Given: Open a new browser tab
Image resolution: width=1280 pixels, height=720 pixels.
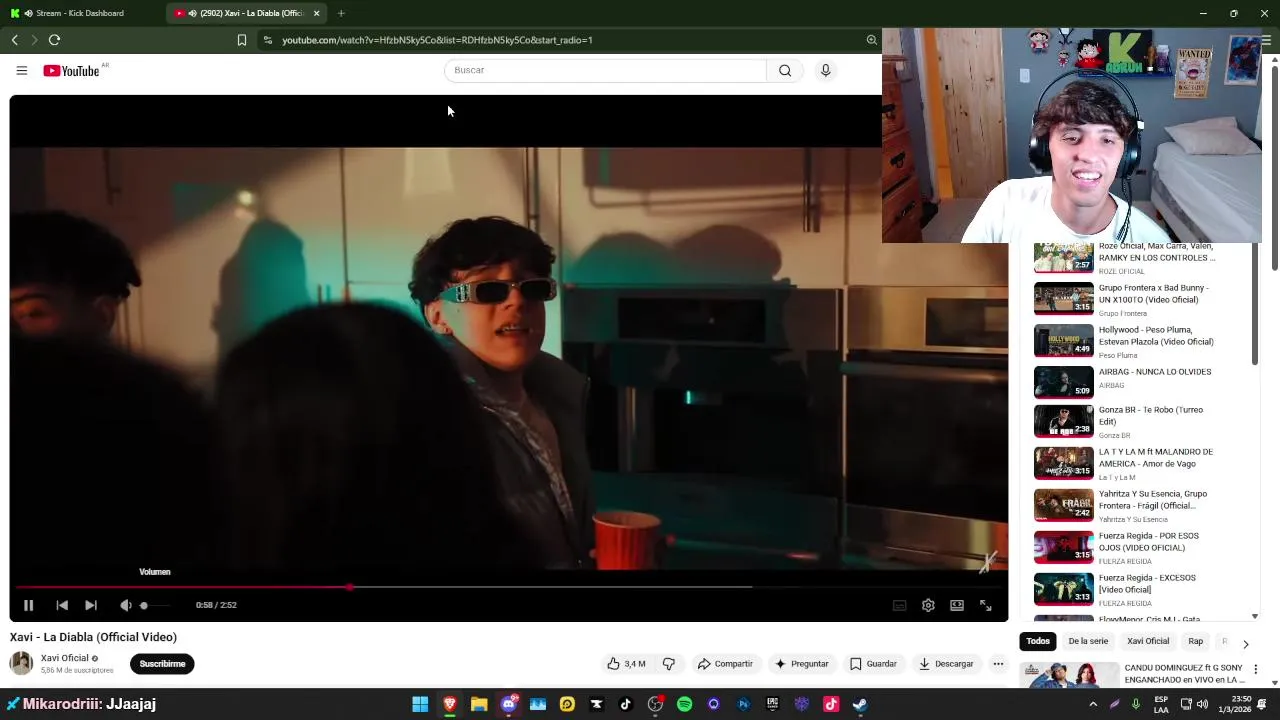Looking at the screenshot, I should pyautogui.click(x=341, y=13).
